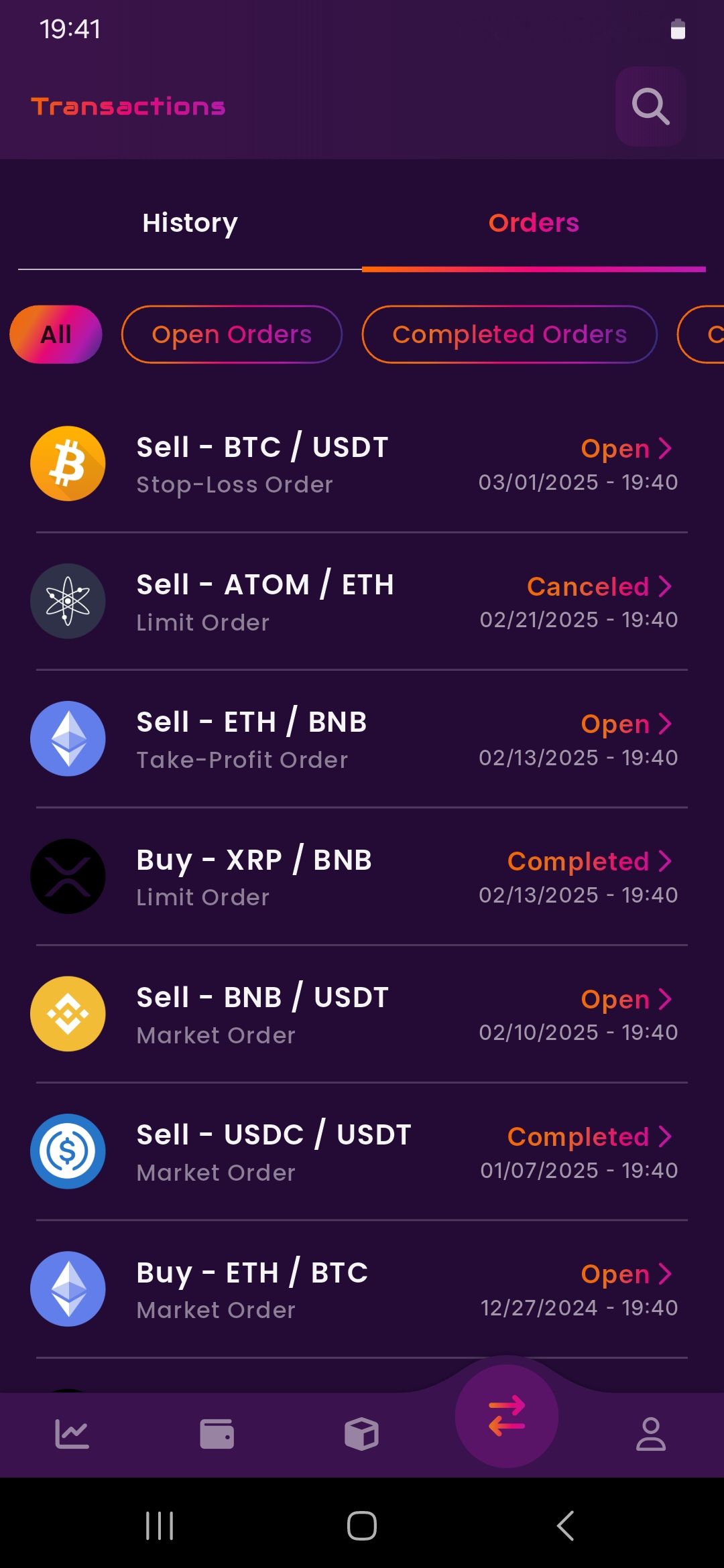
Task: Tap the chart/markets icon in bottom bar
Action: (72, 1434)
